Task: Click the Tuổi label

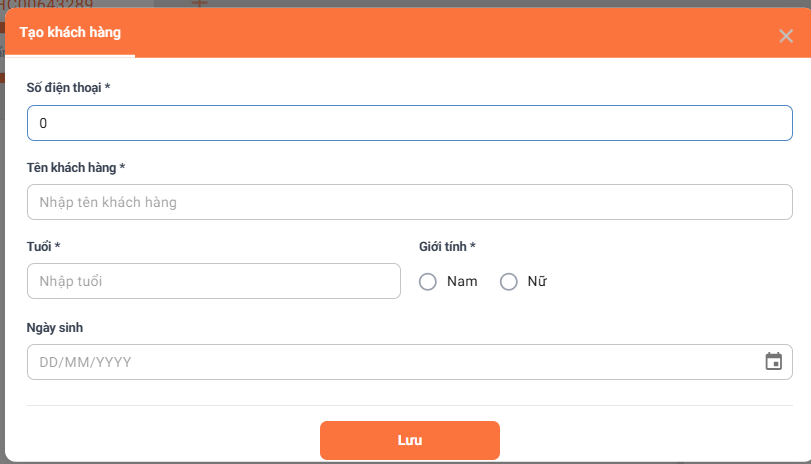Action: pyautogui.click(x=44, y=246)
